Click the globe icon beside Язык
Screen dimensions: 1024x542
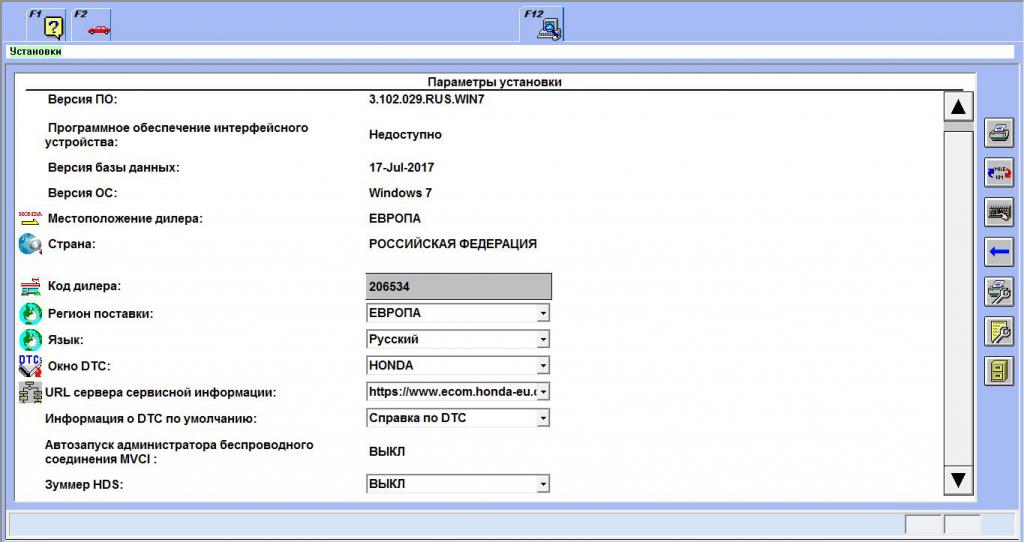30,340
